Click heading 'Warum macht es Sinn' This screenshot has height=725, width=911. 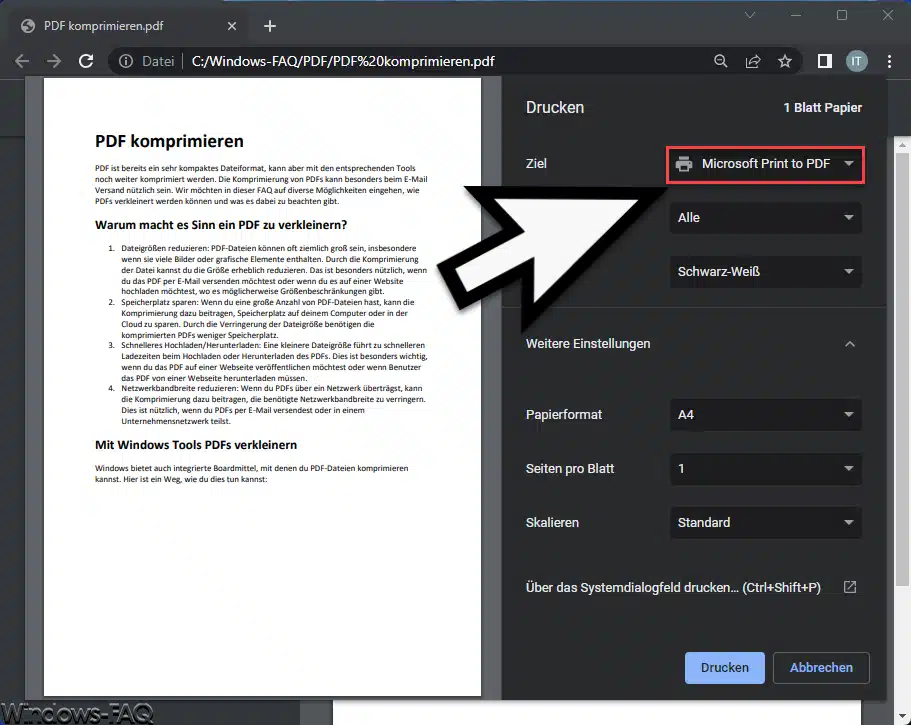tap(221, 225)
